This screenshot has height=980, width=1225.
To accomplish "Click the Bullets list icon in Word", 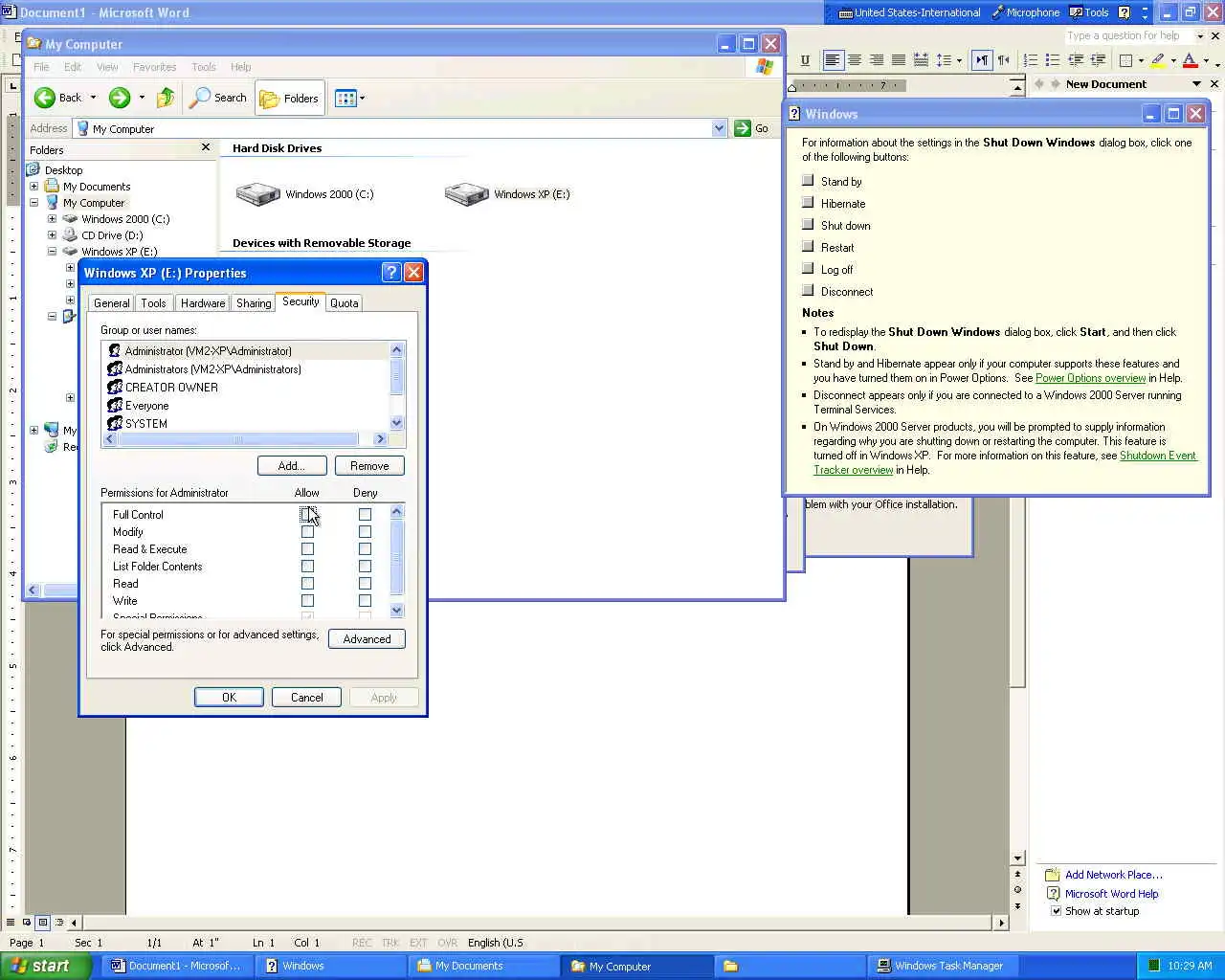I will (1053, 60).
